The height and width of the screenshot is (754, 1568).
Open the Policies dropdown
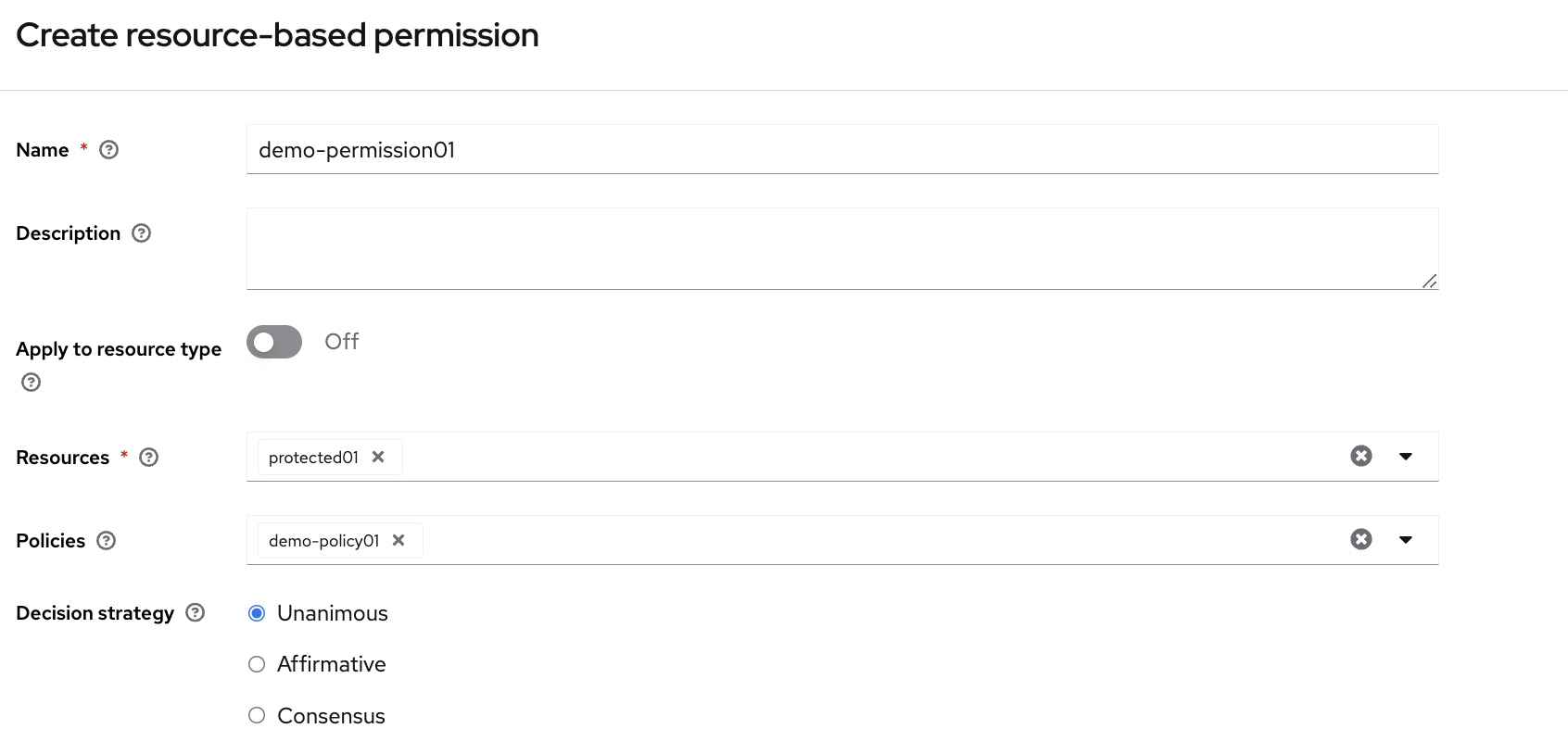click(x=1406, y=539)
